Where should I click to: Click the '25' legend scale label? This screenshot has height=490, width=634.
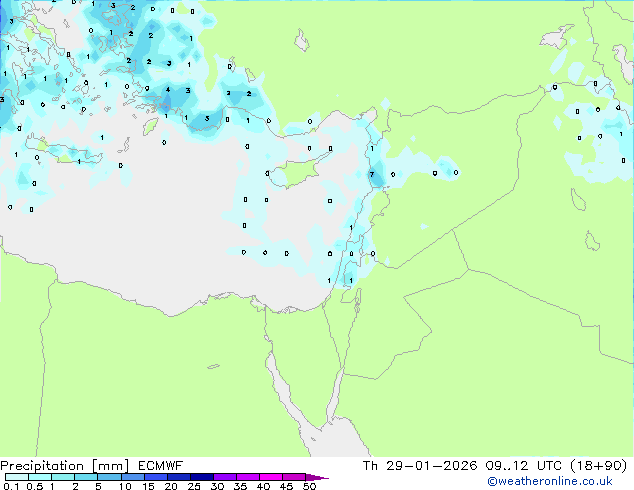(x=194, y=486)
